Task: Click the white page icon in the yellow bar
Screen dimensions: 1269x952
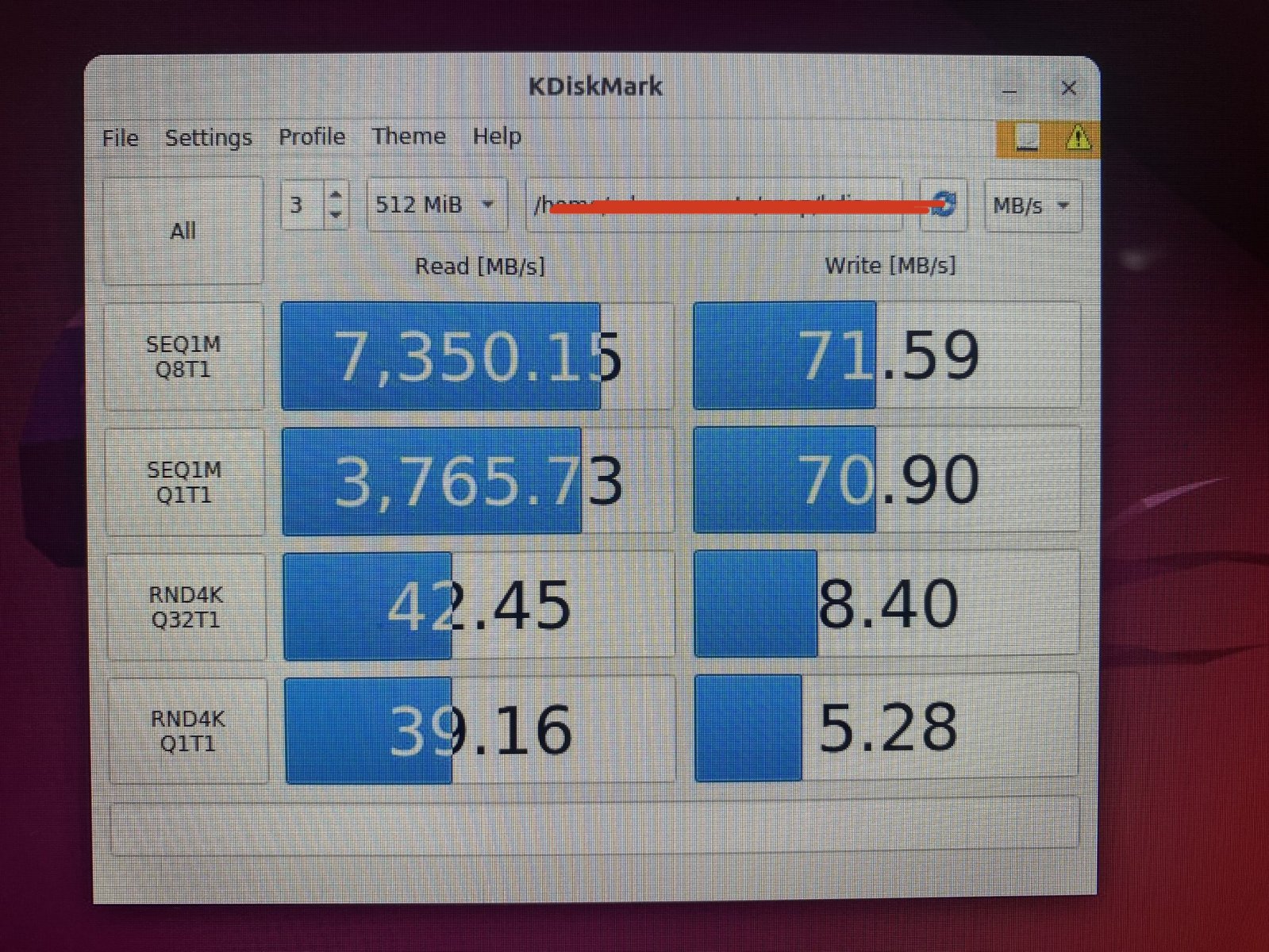Action: (1028, 138)
